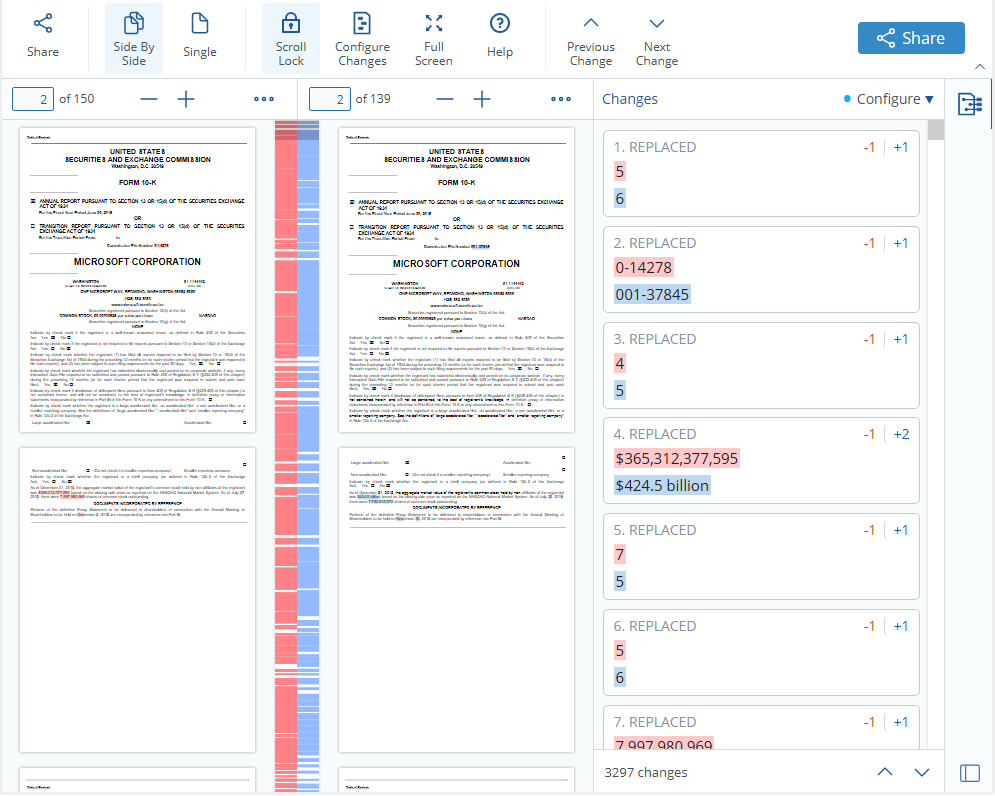Zoom in the left document
Screen dimensions: 995x796
pyautogui.click(x=186, y=99)
